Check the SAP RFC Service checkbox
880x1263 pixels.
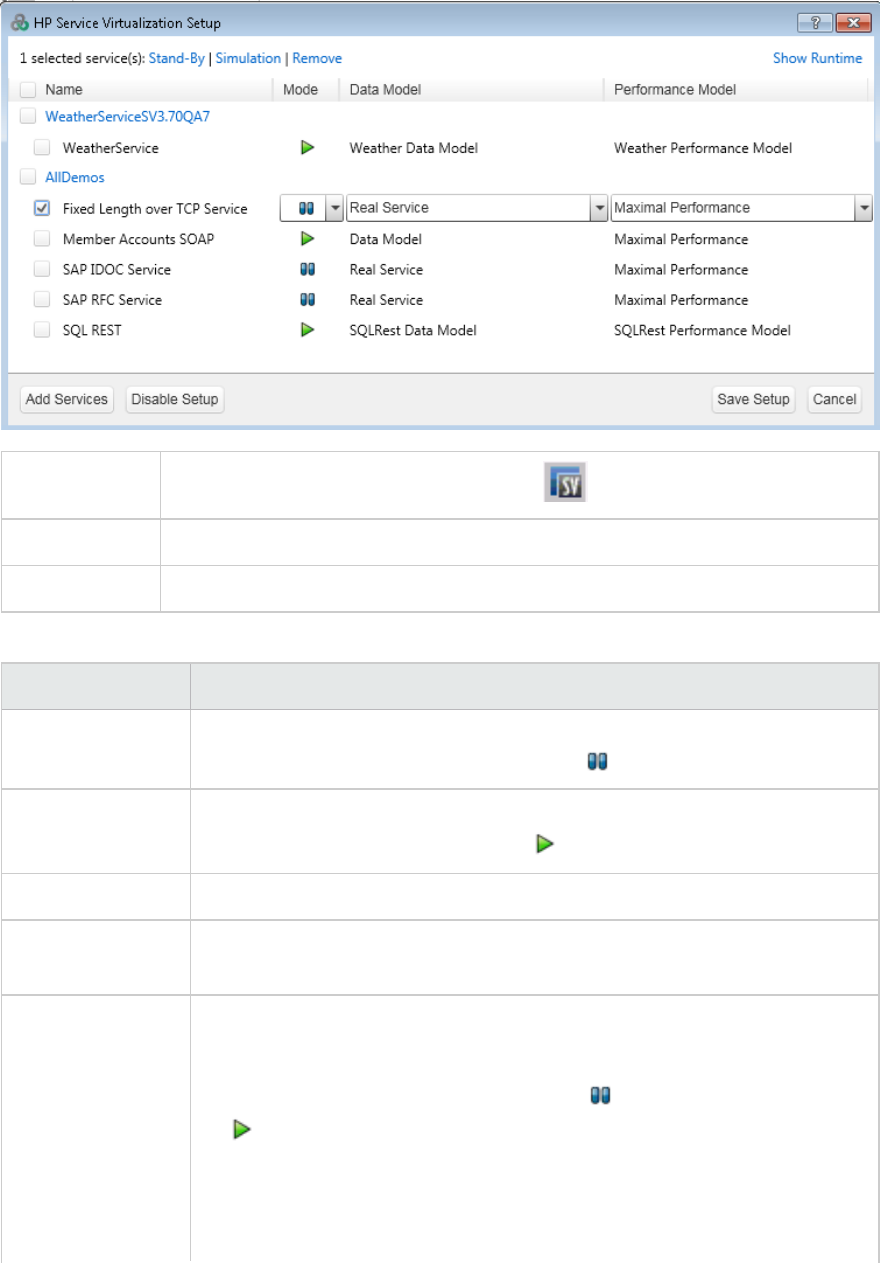click(42, 300)
